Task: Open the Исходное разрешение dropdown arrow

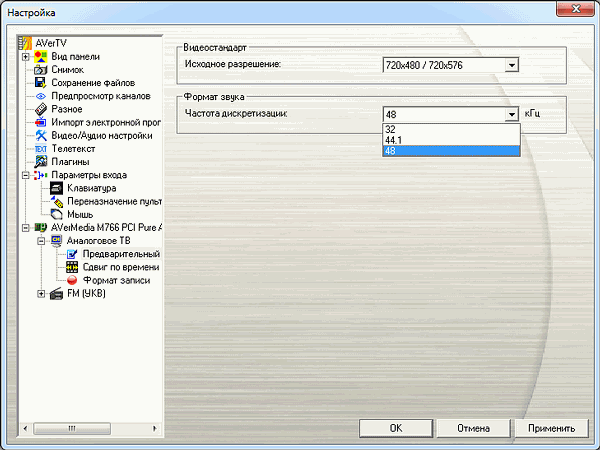Action: point(512,65)
